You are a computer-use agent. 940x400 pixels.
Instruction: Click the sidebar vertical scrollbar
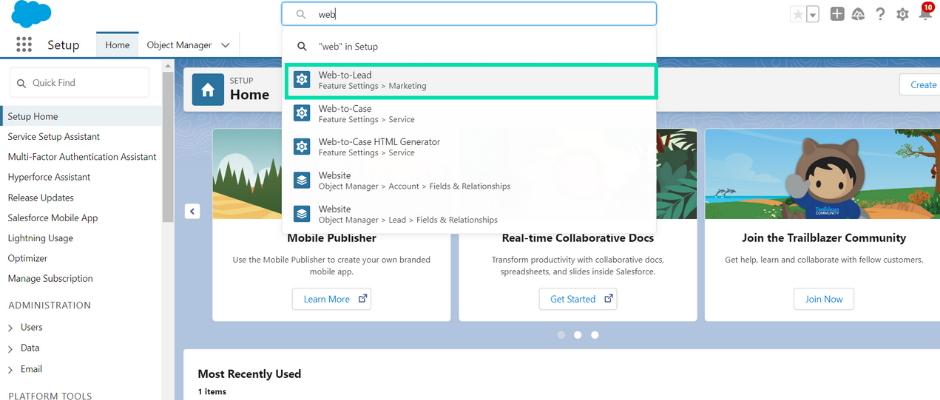click(x=168, y=147)
